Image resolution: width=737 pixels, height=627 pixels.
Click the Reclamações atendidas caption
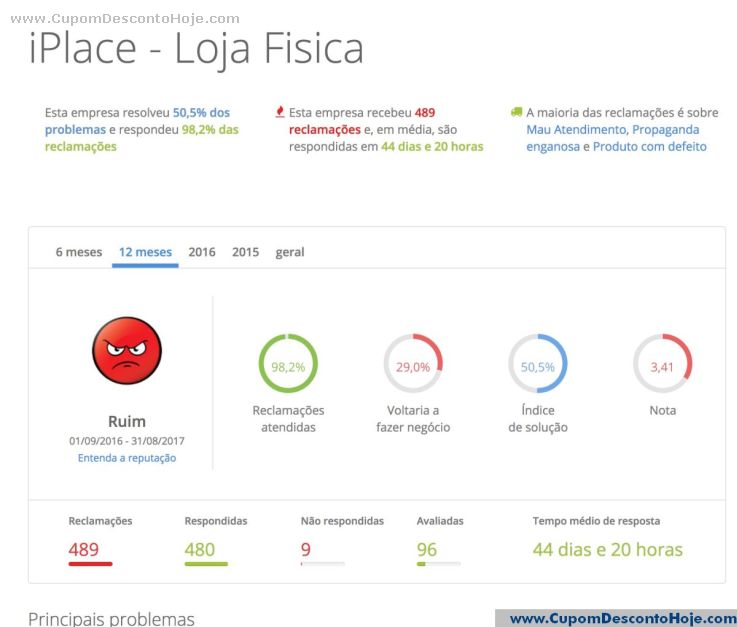click(288, 419)
